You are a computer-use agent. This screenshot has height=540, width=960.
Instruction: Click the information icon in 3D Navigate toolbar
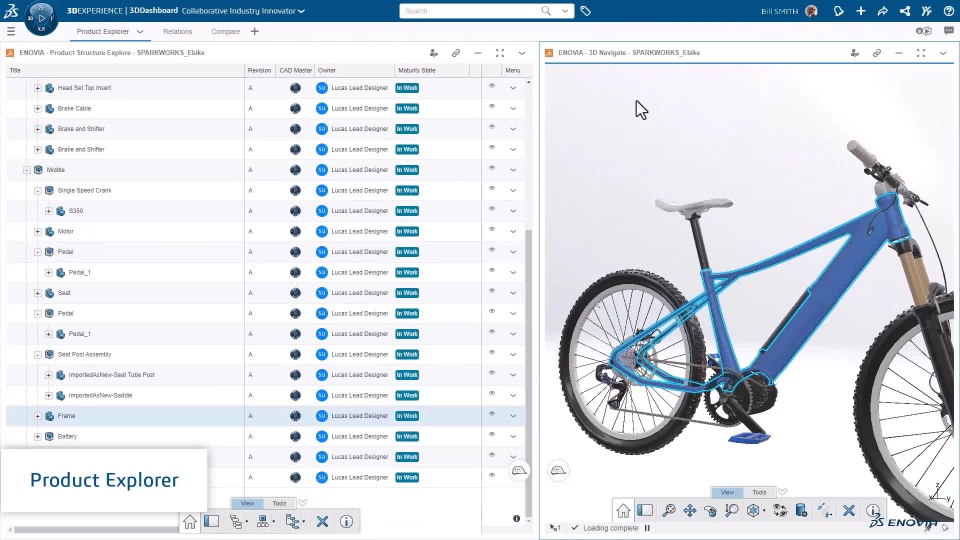[x=873, y=511]
